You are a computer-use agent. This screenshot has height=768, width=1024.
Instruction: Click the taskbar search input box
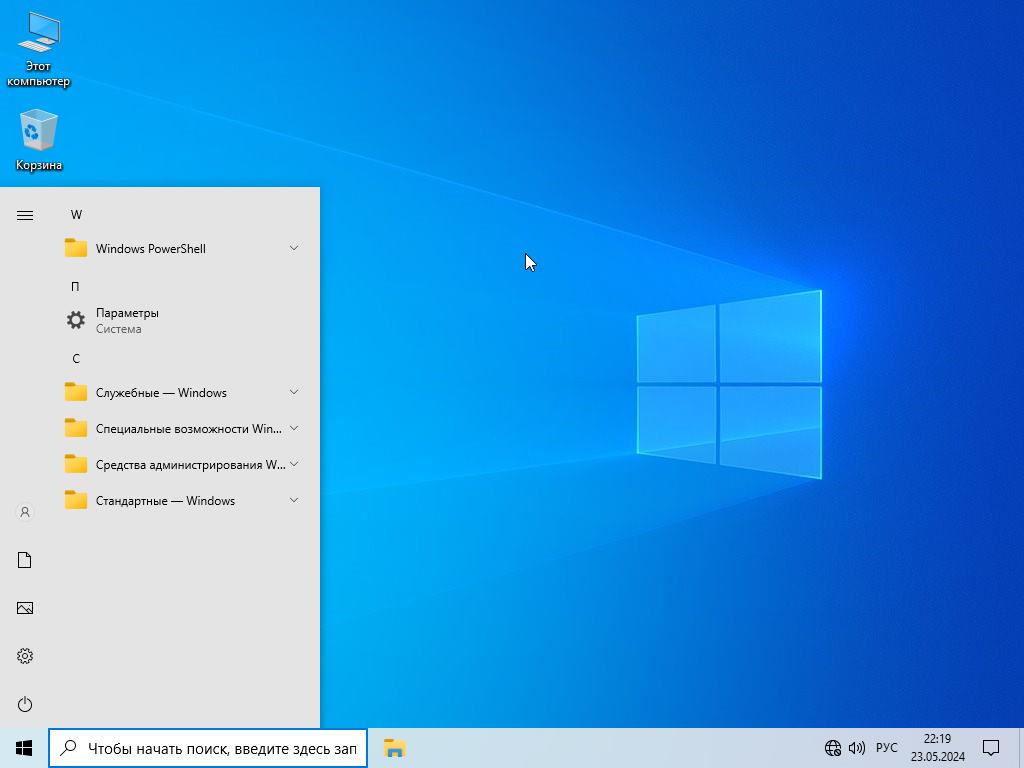pyautogui.click(x=220, y=748)
